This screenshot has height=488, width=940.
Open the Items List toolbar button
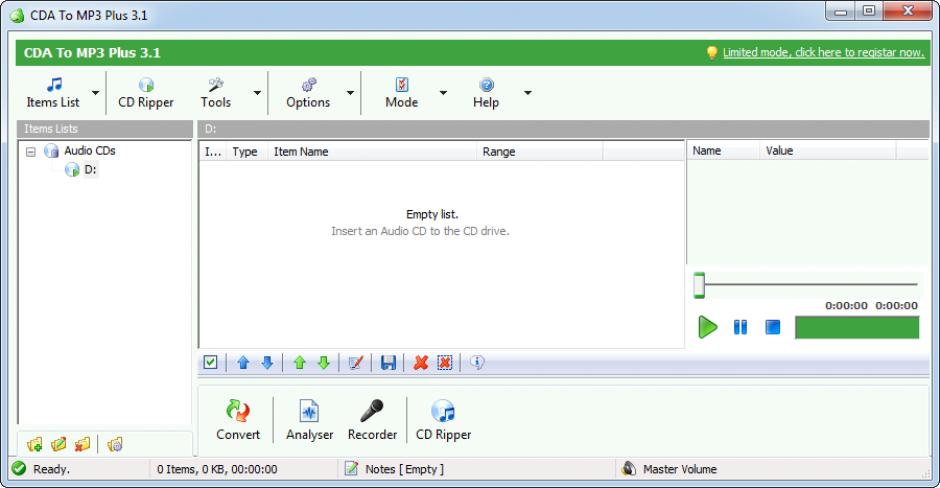pyautogui.click(x=53, y=93)
